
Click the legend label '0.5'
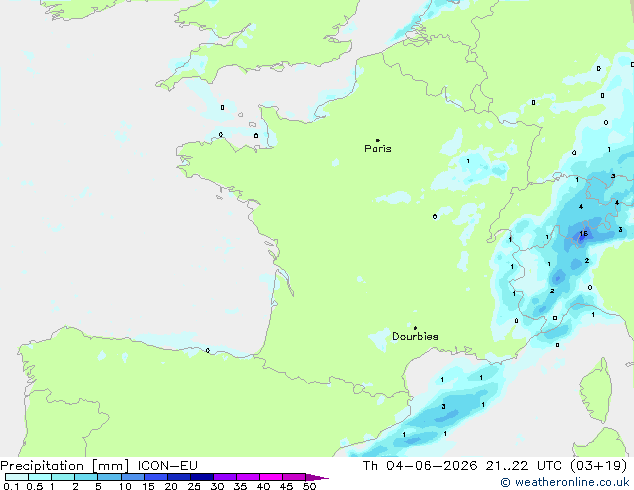[x=35, y=486]
